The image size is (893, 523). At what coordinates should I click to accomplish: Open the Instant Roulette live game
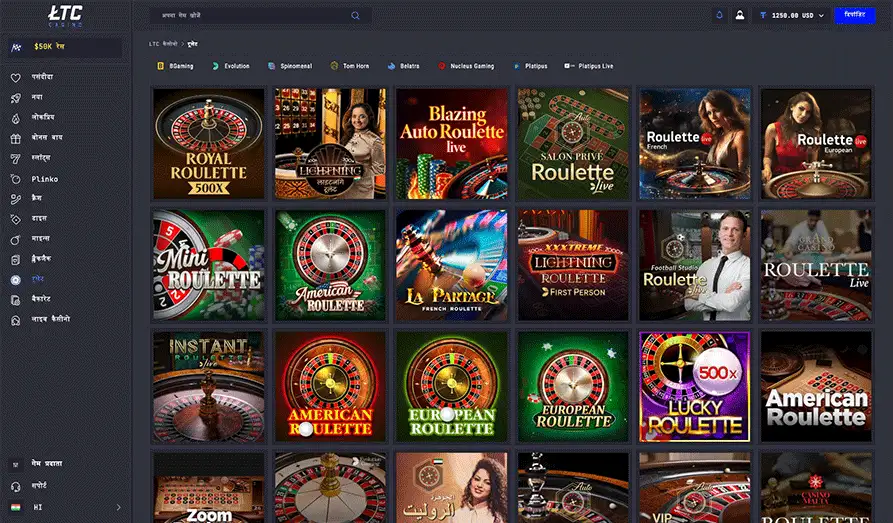tap(208, 387)
